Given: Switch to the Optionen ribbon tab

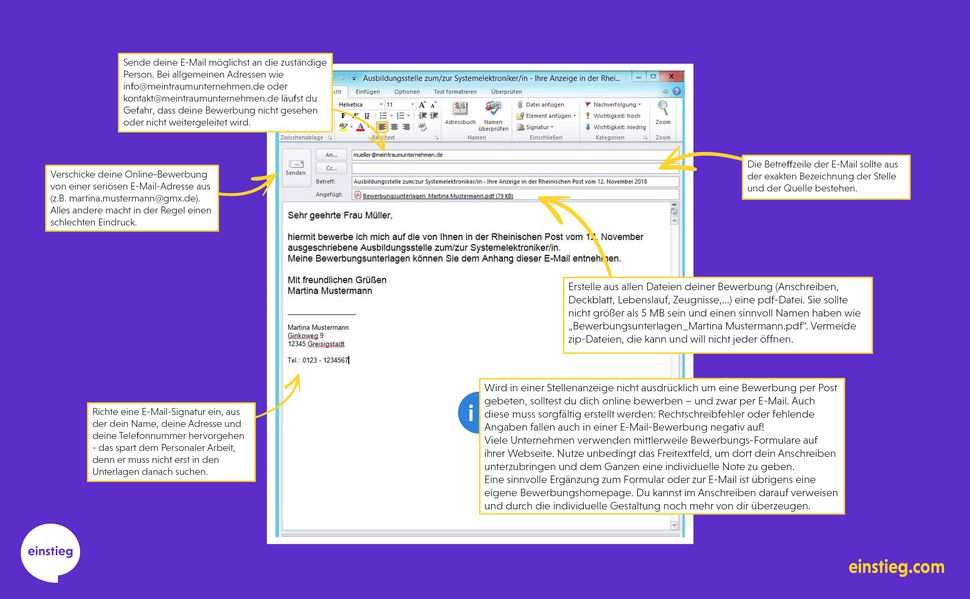Looking at the screenshot, I should (407, 92).
